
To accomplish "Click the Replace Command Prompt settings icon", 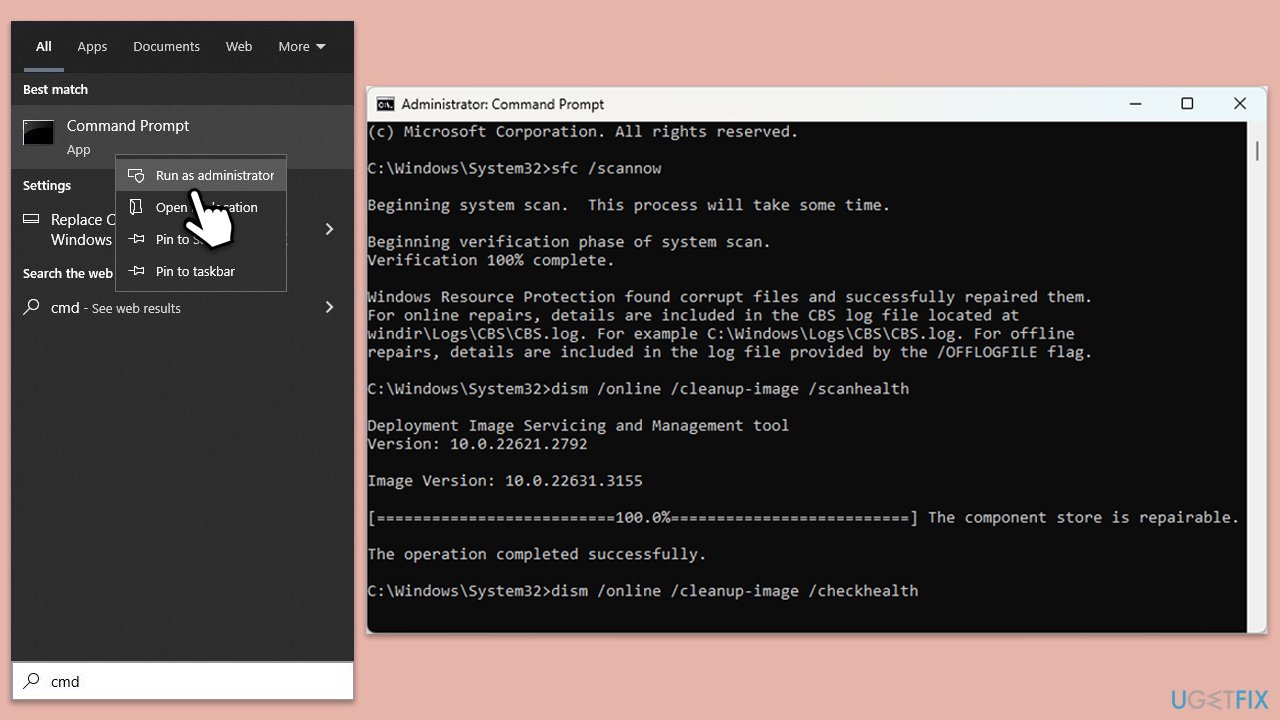I will coord(31,219).
